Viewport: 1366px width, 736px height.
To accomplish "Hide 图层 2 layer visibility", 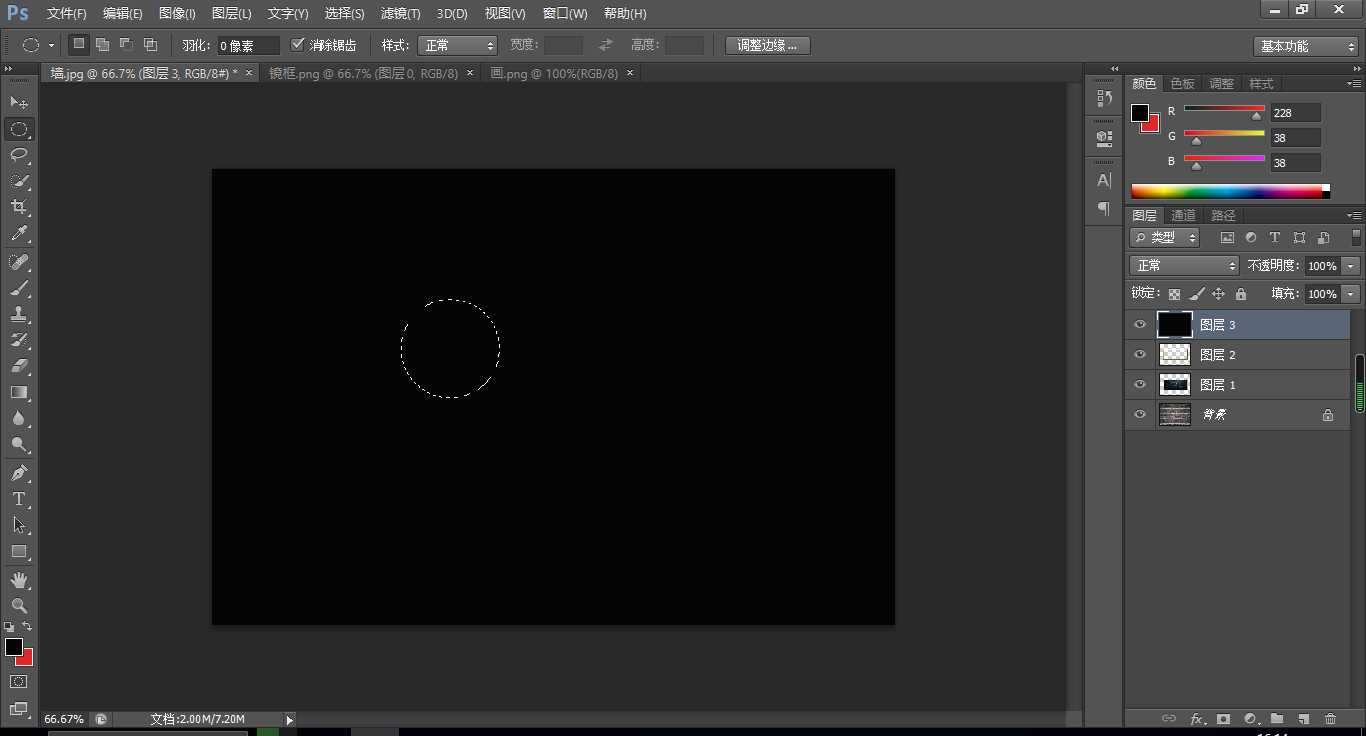I will (1140, 355).
